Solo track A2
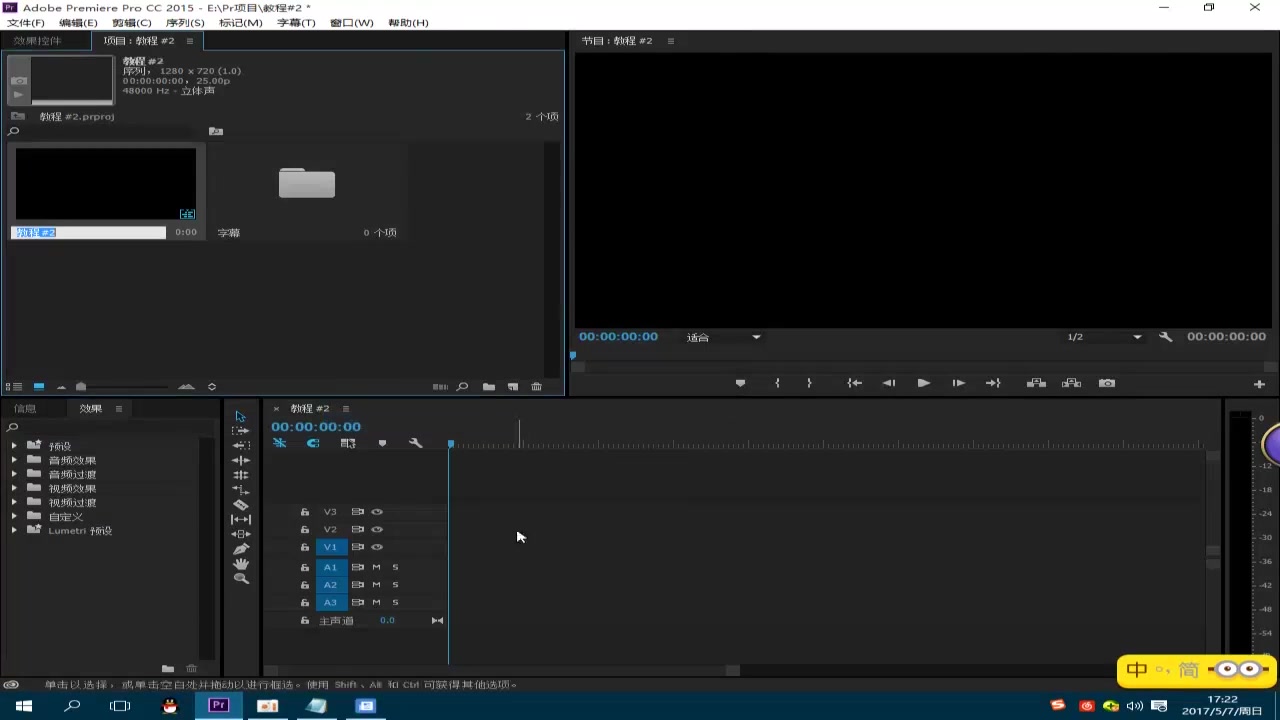This screenshot has height=720, width=1280. coord(395,585)
